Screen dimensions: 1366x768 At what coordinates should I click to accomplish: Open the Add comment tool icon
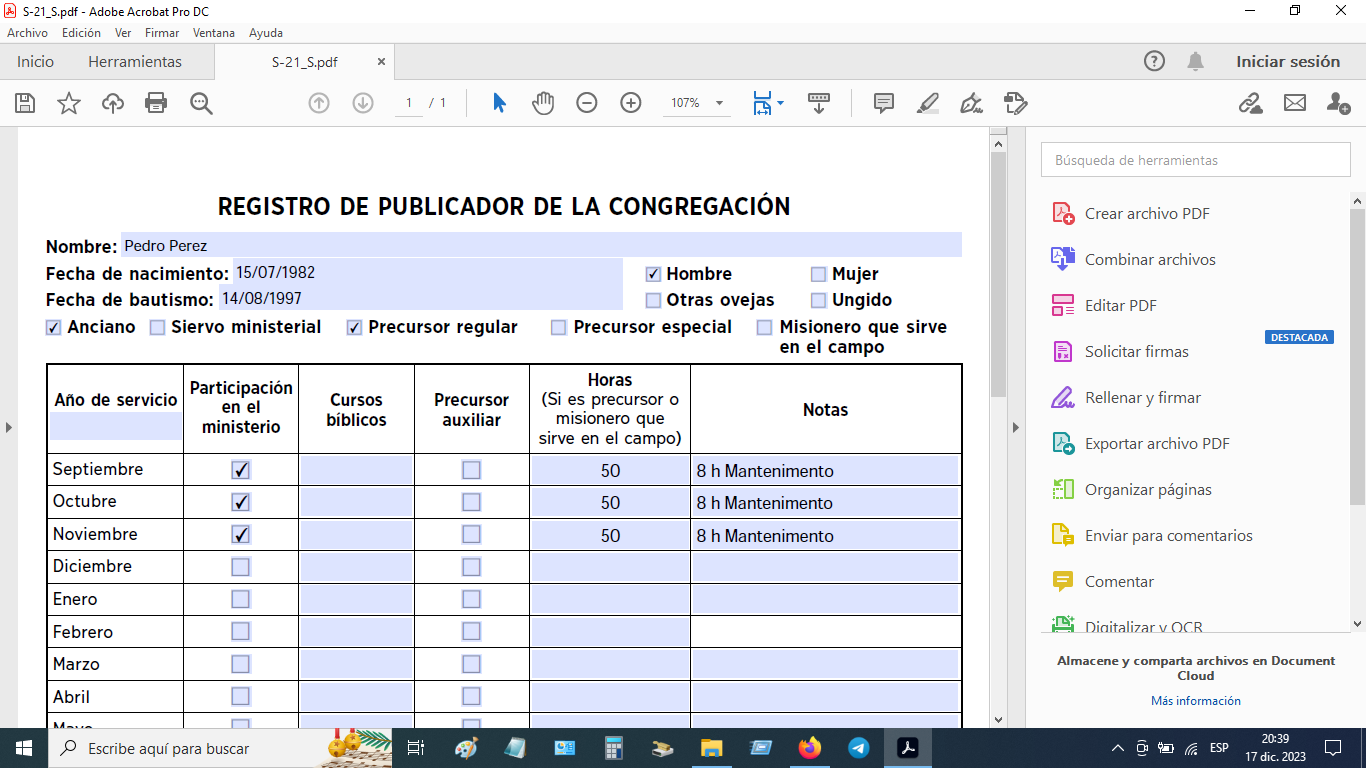coord(884,103)
